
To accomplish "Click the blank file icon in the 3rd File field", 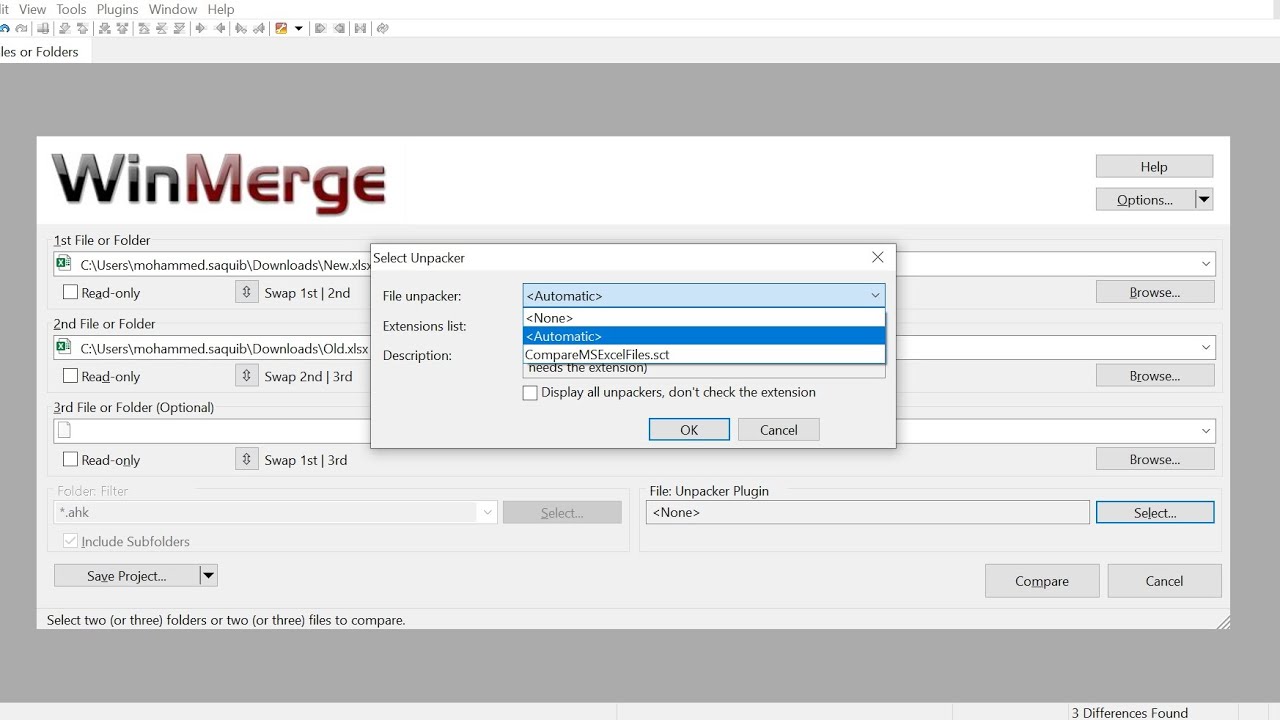I will pos(64,431).
